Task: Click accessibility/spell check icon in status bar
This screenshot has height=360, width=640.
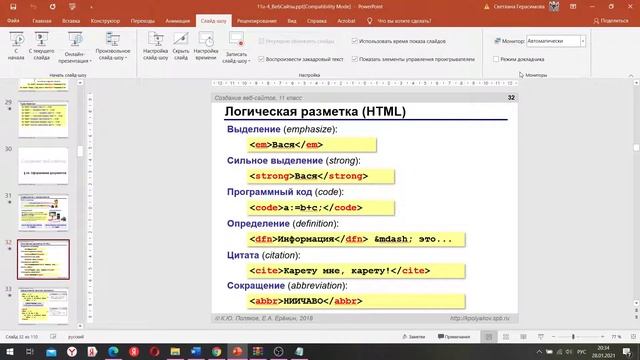Action: click(53, 337)
